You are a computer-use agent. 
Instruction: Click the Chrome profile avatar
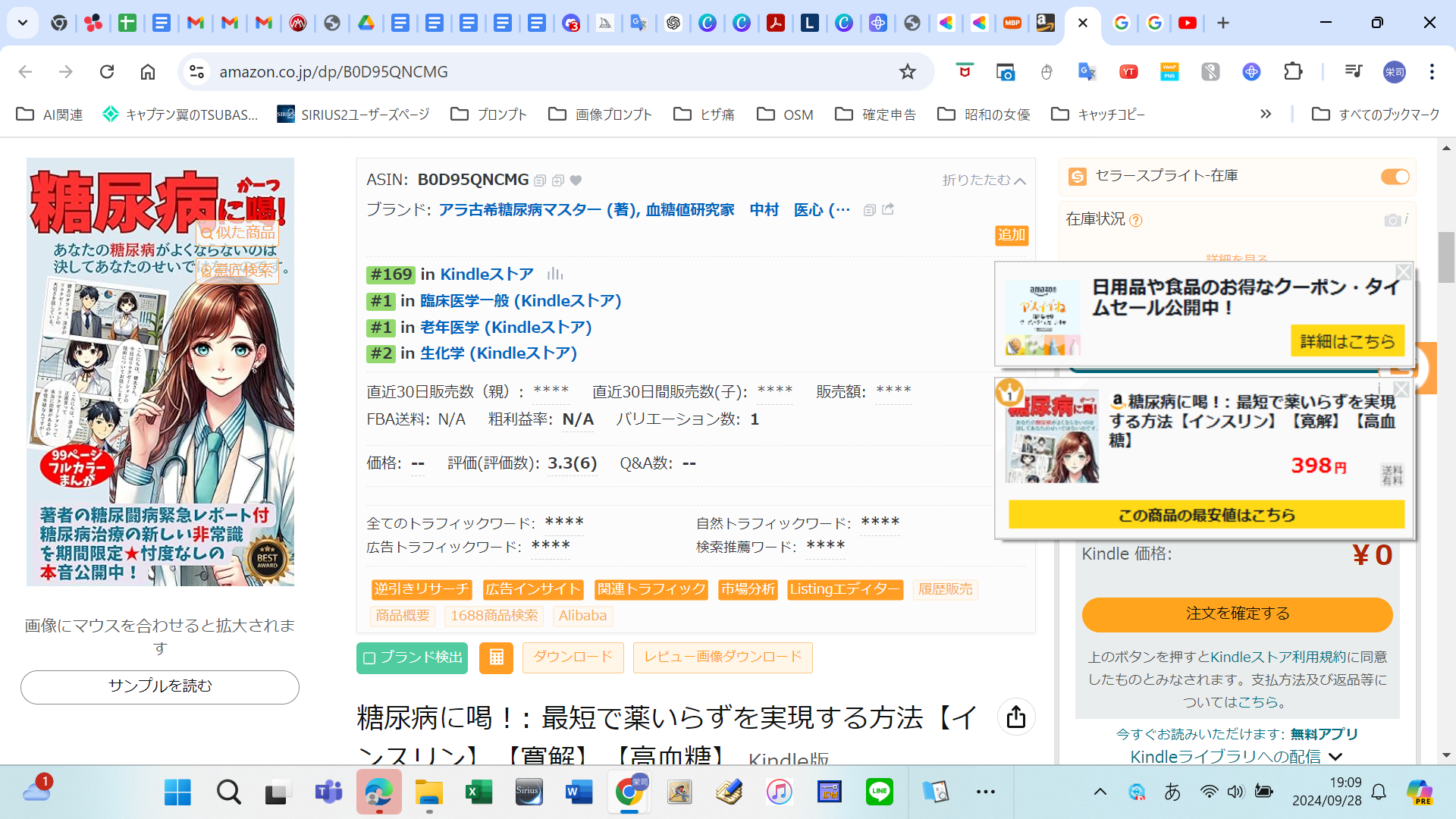point(1395,71)
